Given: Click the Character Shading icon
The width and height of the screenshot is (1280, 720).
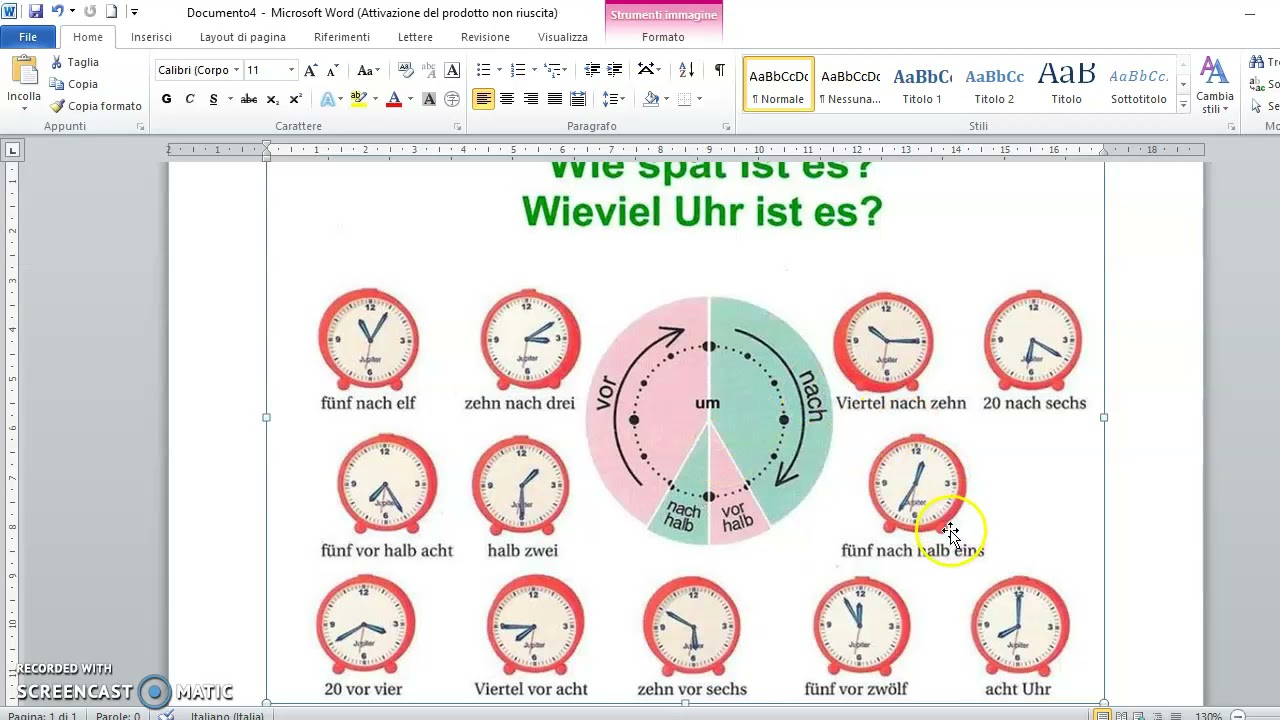Looking at the screenshot, I should pos(429,99).
